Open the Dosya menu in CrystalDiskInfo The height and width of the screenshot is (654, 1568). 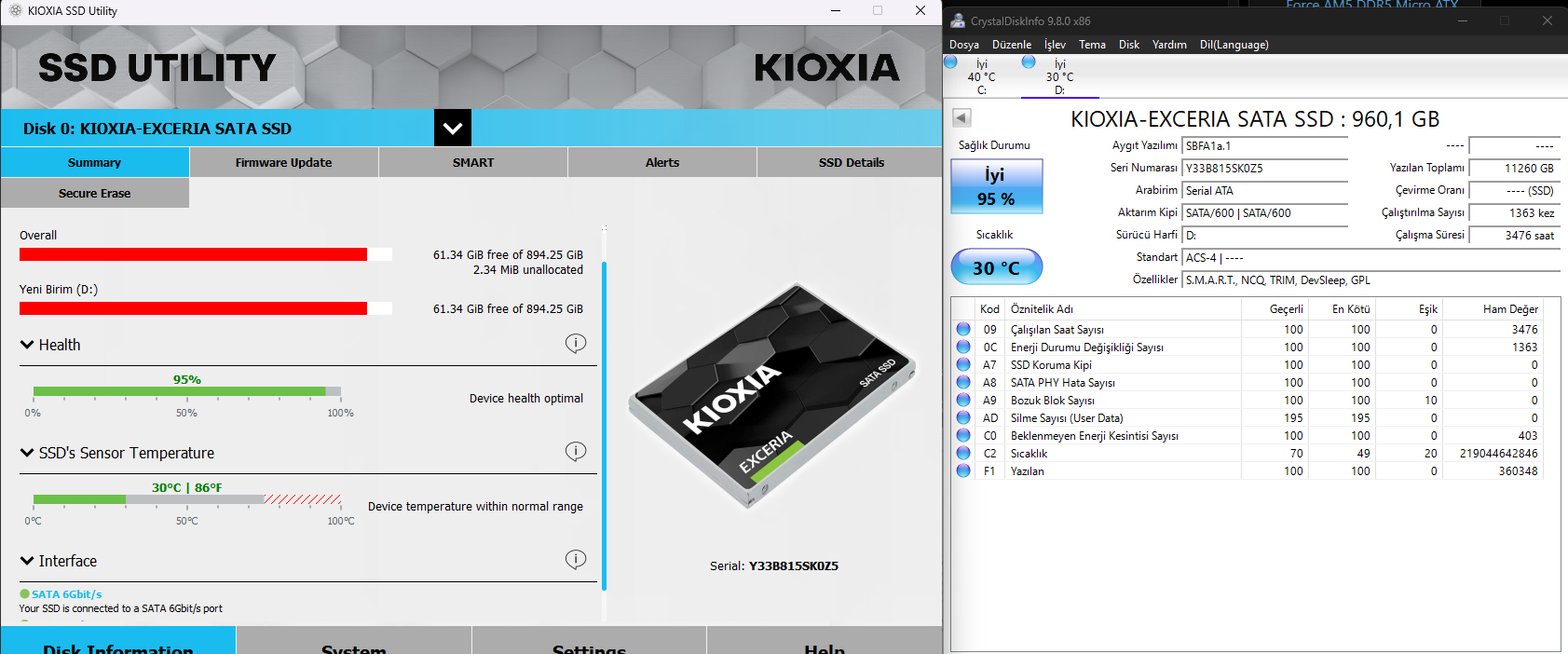point(964,45)
